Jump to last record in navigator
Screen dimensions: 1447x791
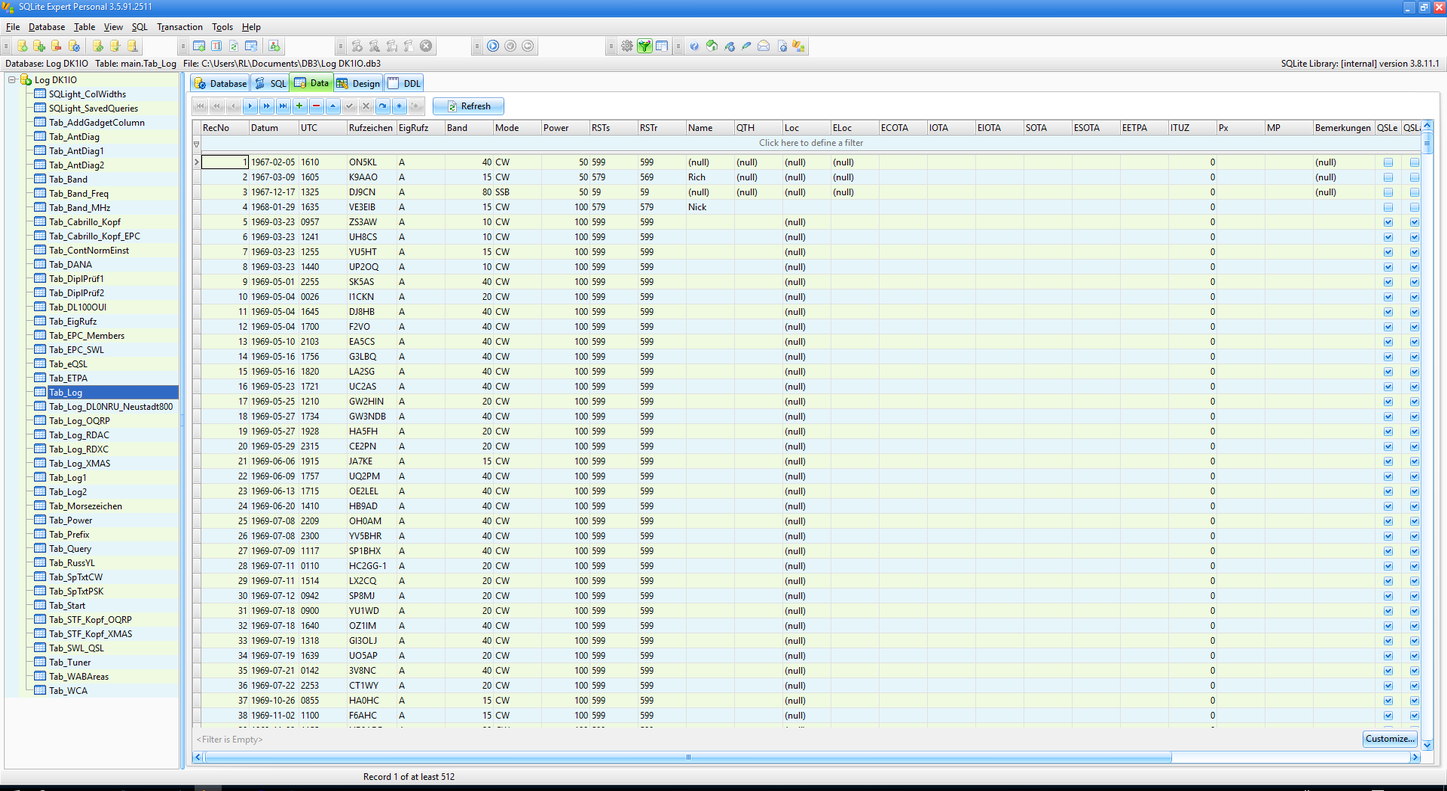(x=283, y=106)
